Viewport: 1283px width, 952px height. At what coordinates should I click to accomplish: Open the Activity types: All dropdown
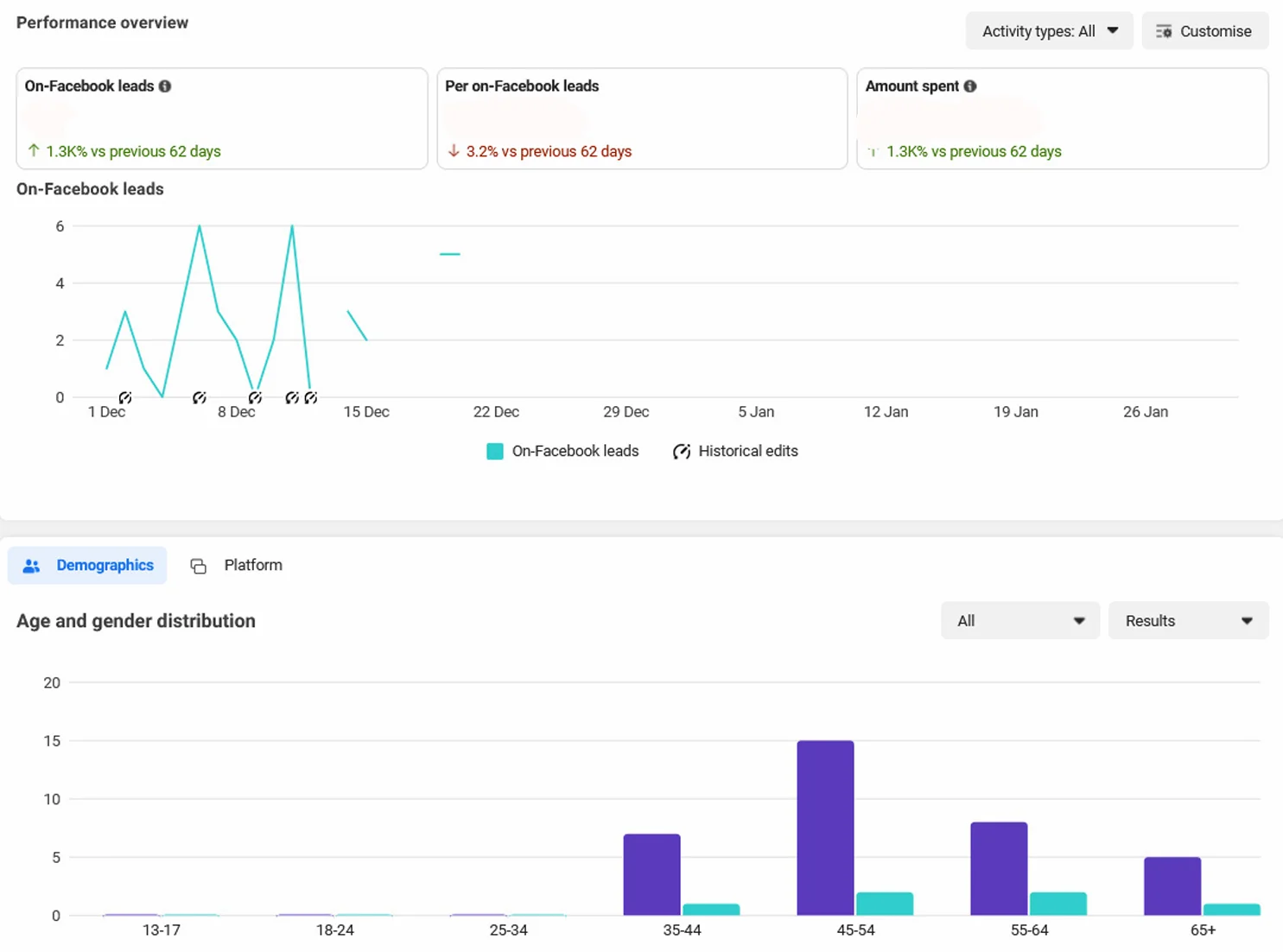pyautogui.click(x=1049, y=31)
